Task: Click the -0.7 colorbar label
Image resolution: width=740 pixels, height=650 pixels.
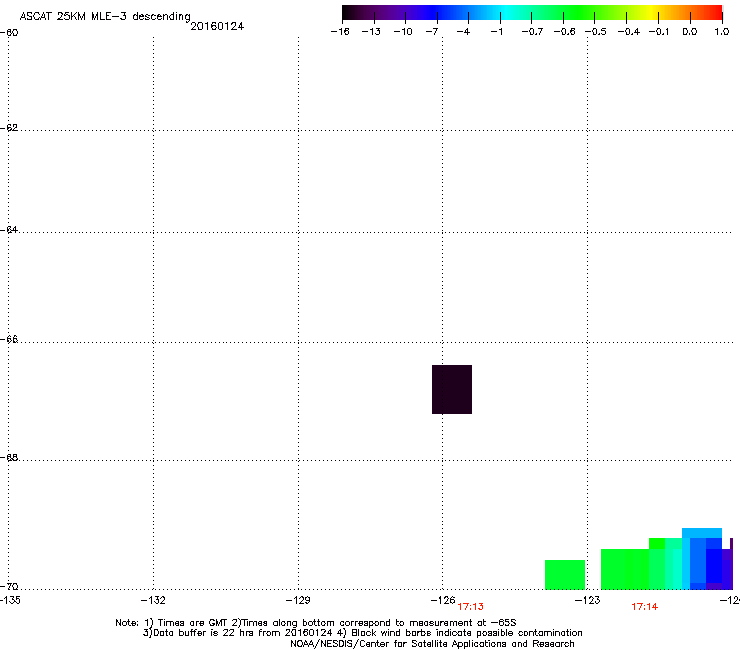Action: click(532, 32)
